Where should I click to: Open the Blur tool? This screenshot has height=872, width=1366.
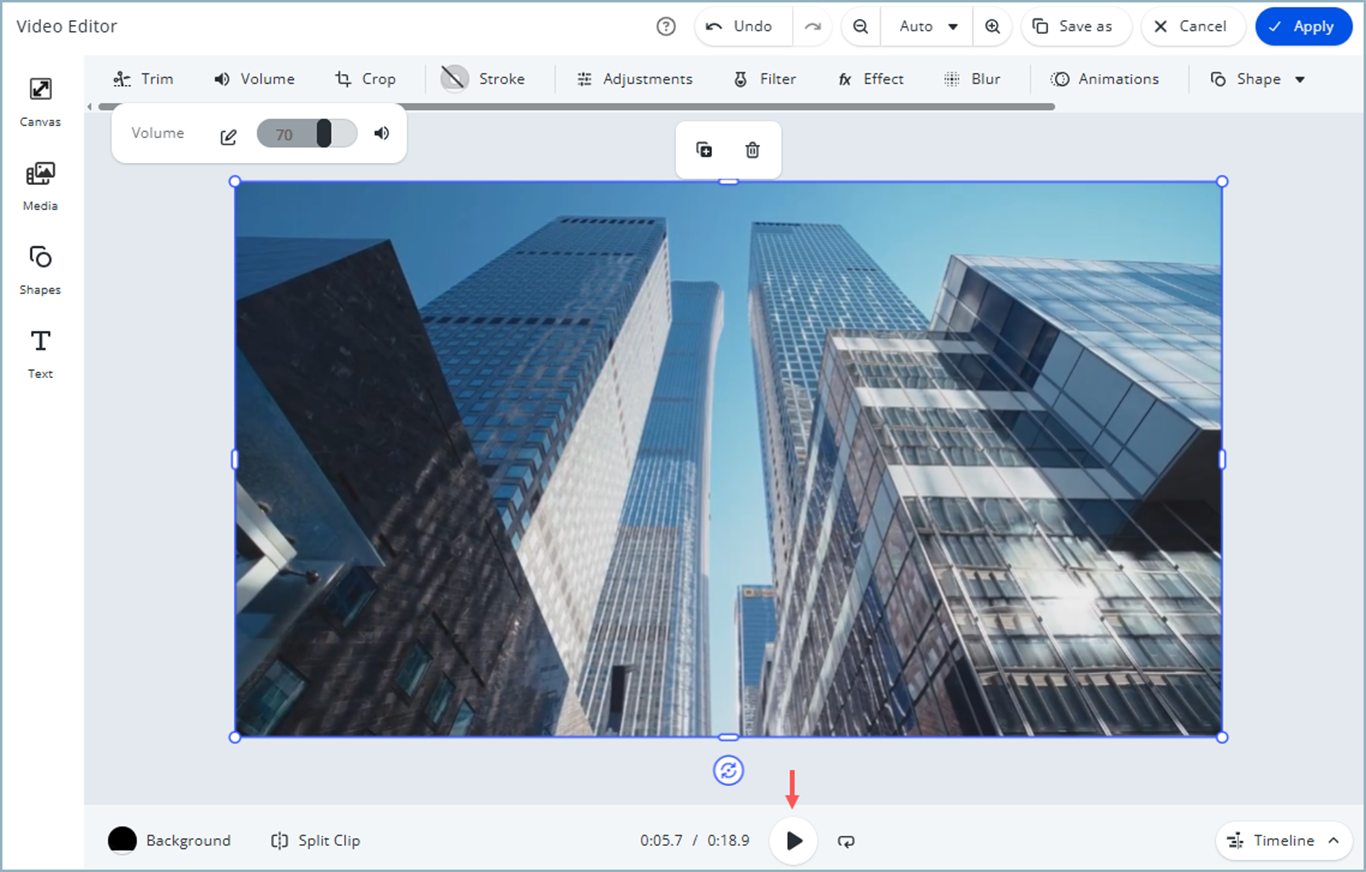pyautogui.click(x=972, y=78)
